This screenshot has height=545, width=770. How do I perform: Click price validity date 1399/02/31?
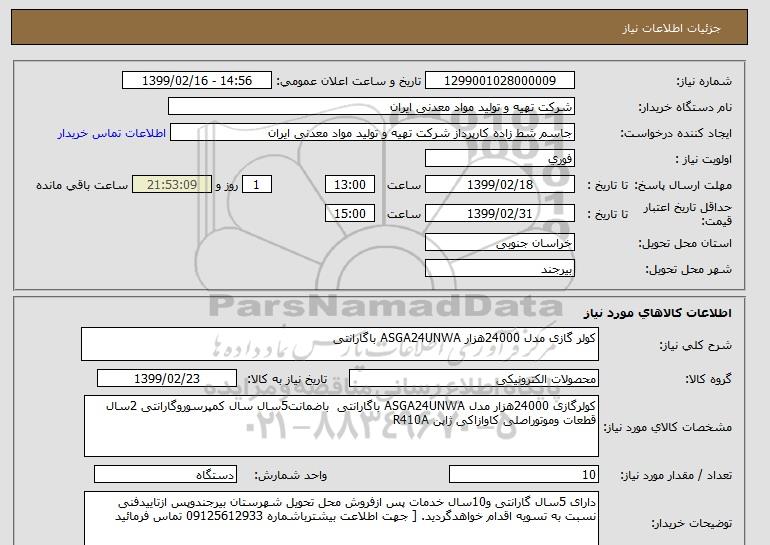499,214
